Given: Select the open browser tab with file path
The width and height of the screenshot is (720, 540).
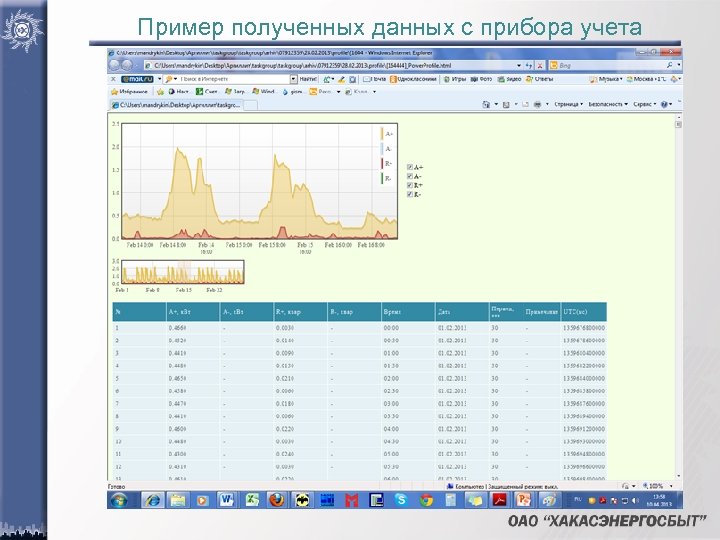Looking at the screenshot, I should [x=176, y=105].
